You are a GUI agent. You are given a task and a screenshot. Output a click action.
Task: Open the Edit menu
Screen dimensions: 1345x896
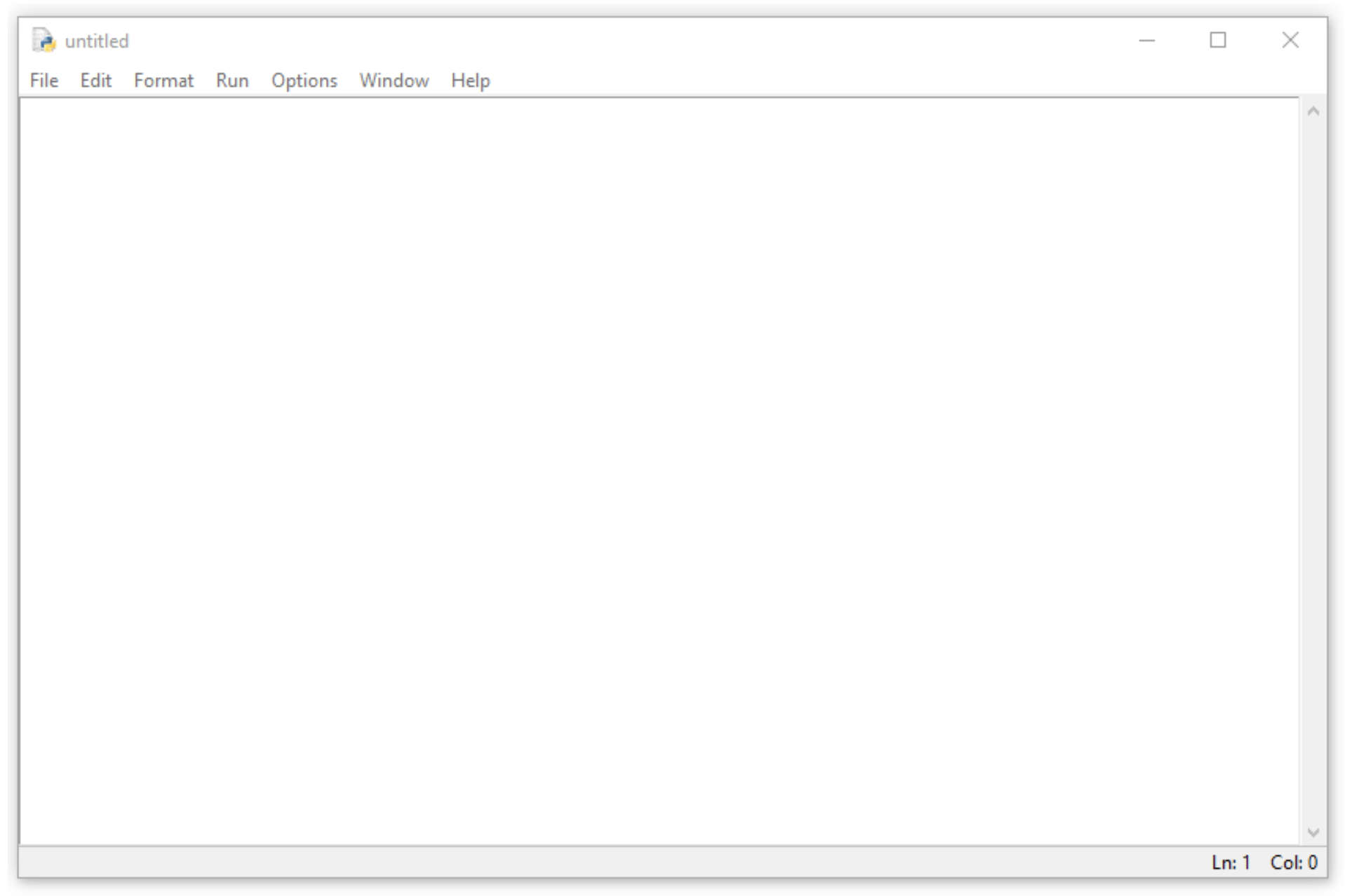(x=95, y=80)
